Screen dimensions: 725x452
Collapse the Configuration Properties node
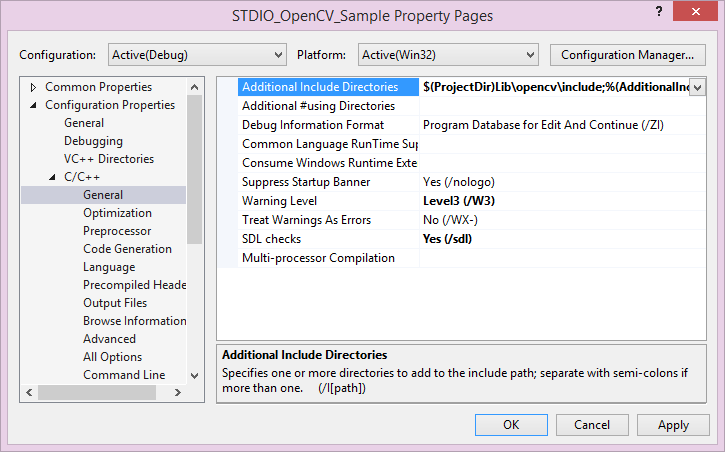click(x=33, y=105)
